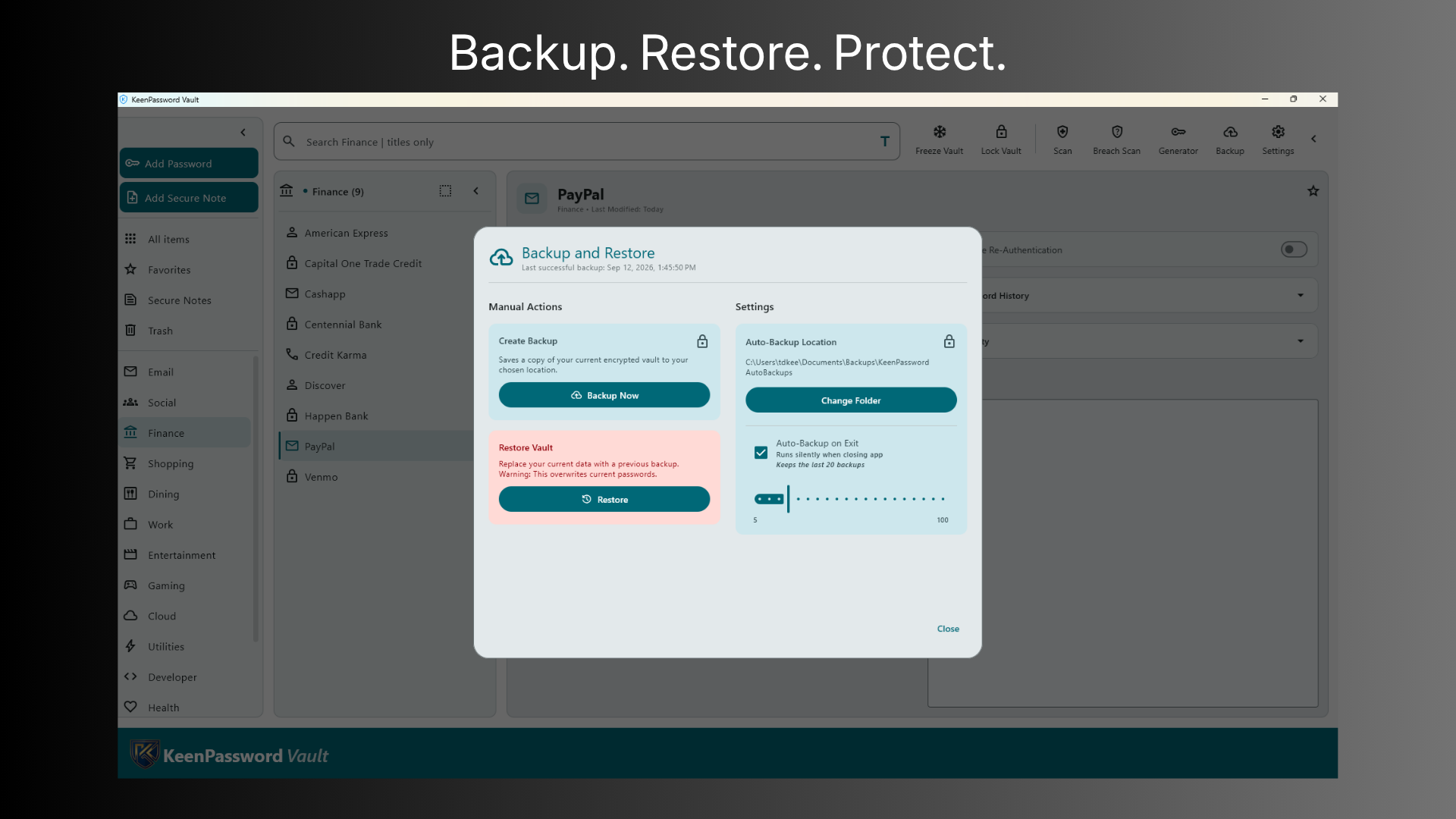Click the lock icon on Create Backup card

point(702,341)
